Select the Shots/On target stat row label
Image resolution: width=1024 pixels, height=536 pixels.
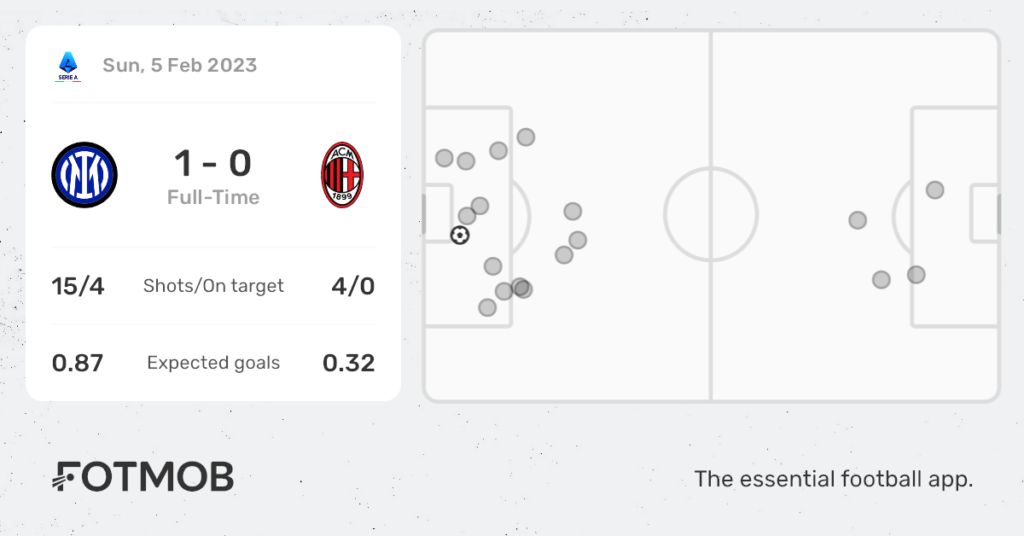(214, 286)
